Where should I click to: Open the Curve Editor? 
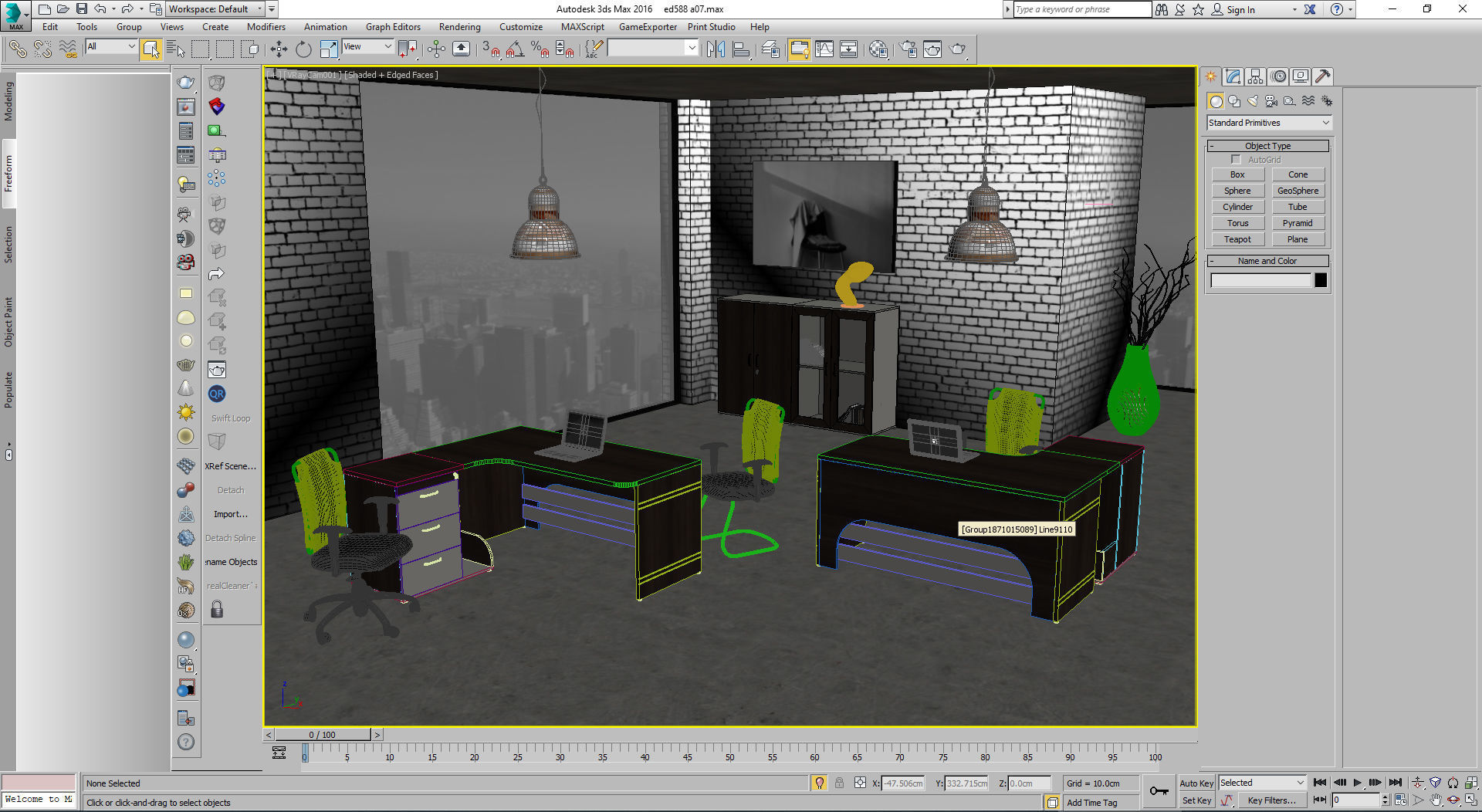tap(824, 49)
